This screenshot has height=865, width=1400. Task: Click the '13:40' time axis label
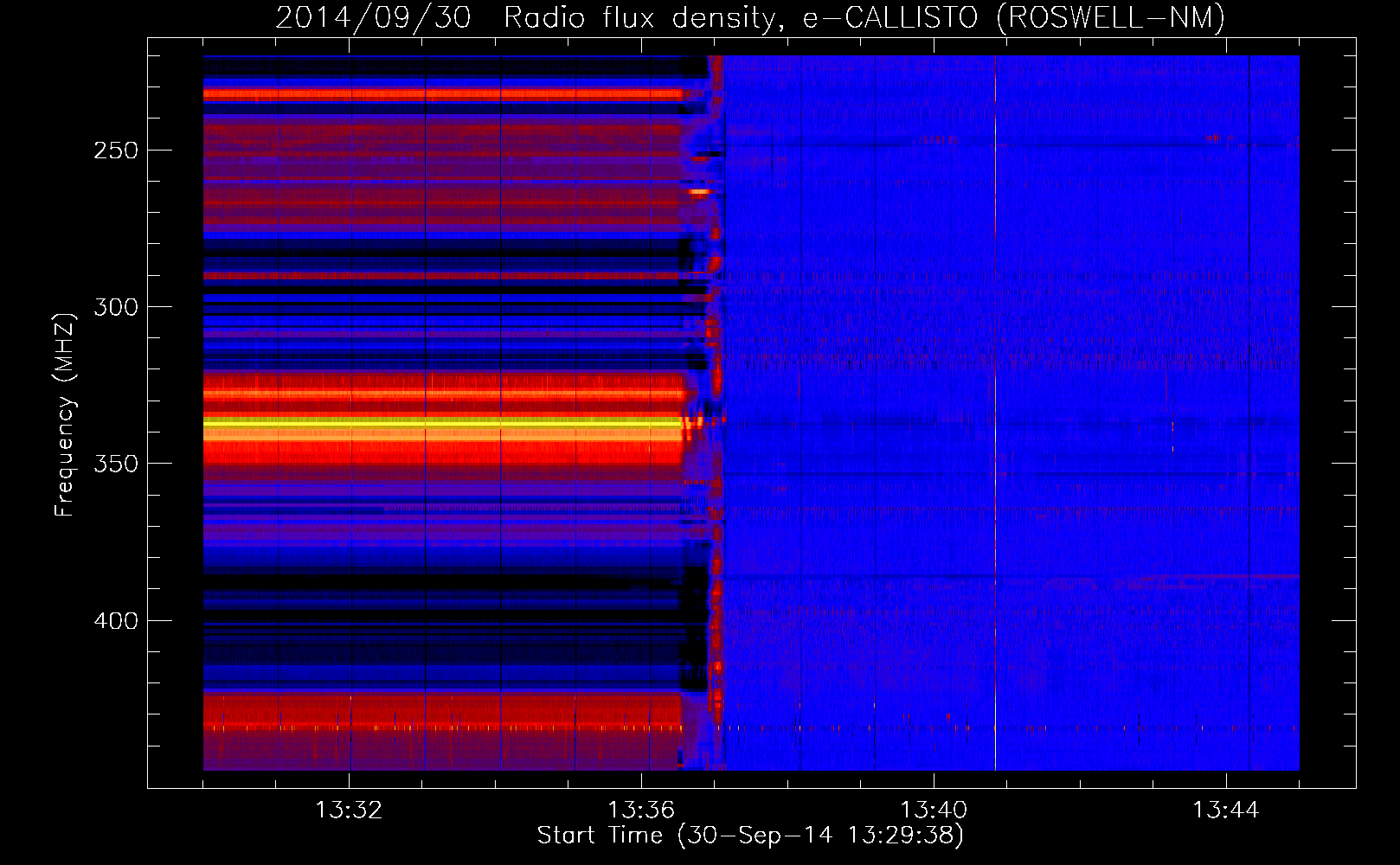(x=934, y=811)
